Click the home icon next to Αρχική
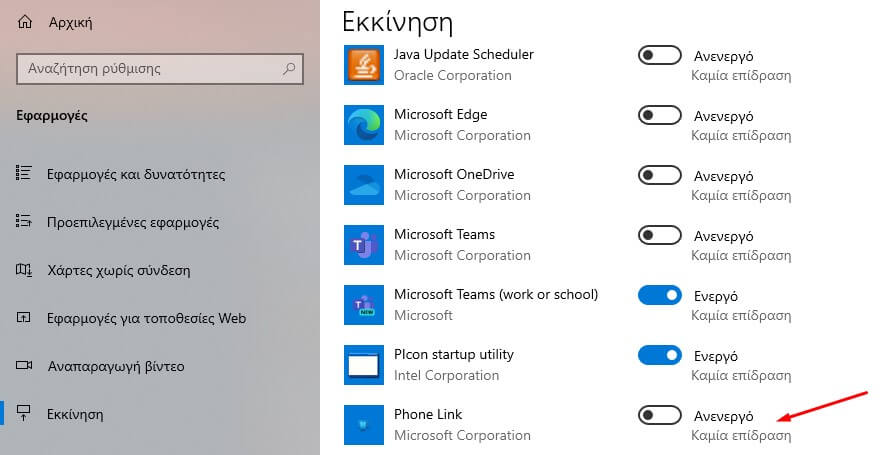 25,21
